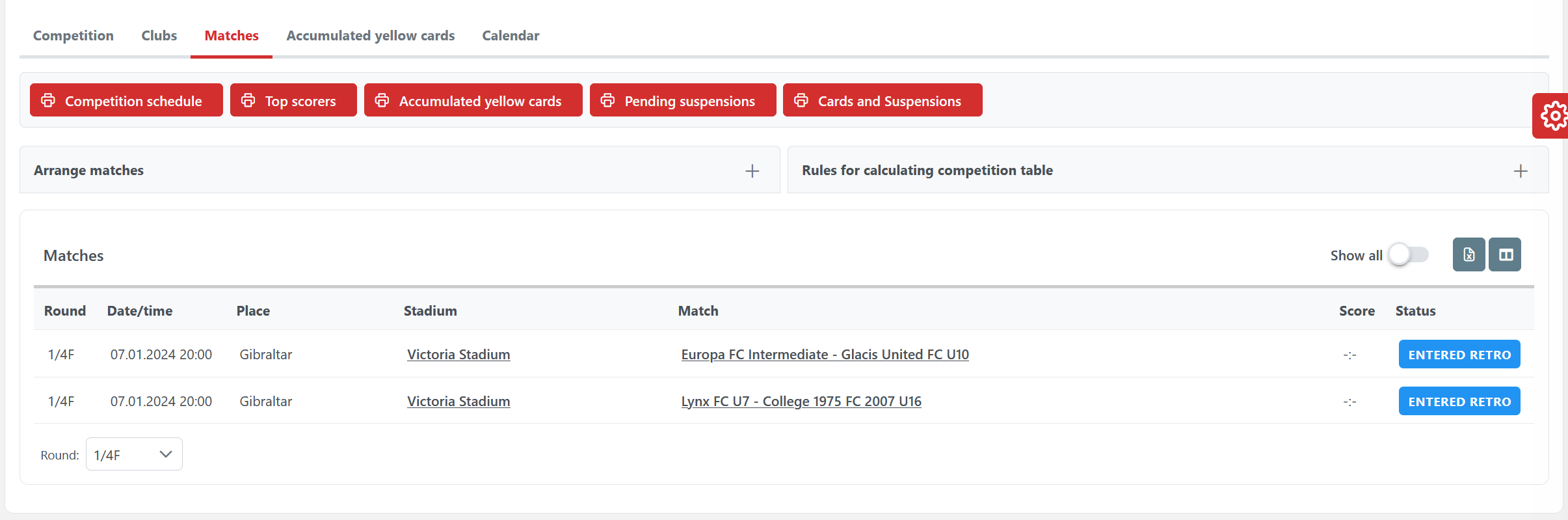Image resolution: width=1568 pixels, height=520 pixels.
Task: Toggle the Show all switch
Action: (1408, 254)
